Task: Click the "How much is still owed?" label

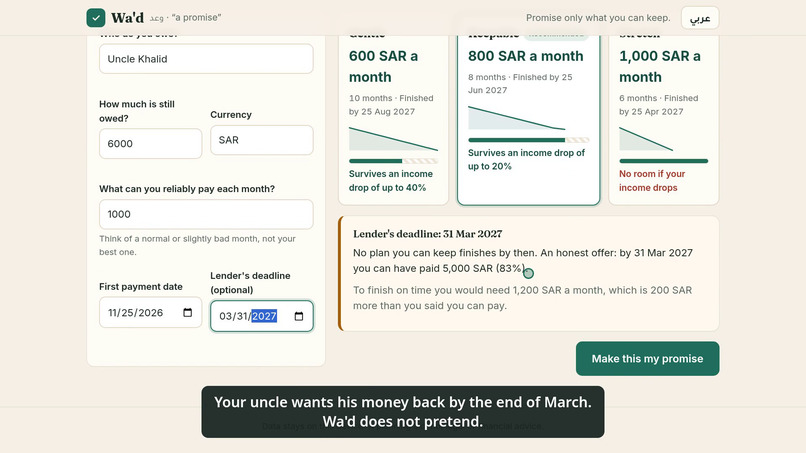Action: 137,111
